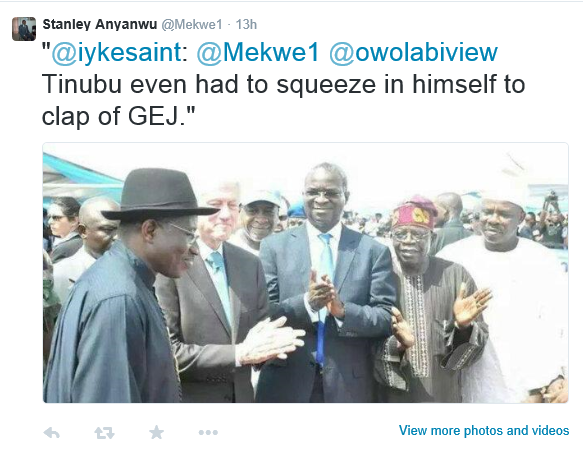Click the Stanley Anyanwu display name
This screenshot has width=583, height=452.
[100, 24]
